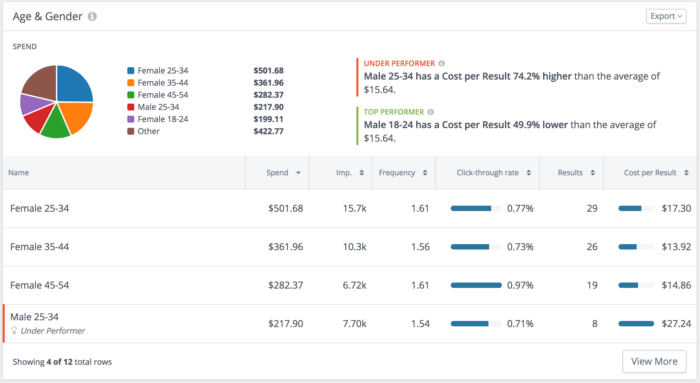
Task: Click the info icon beside Age & Gender
Action: coord(92,17)
